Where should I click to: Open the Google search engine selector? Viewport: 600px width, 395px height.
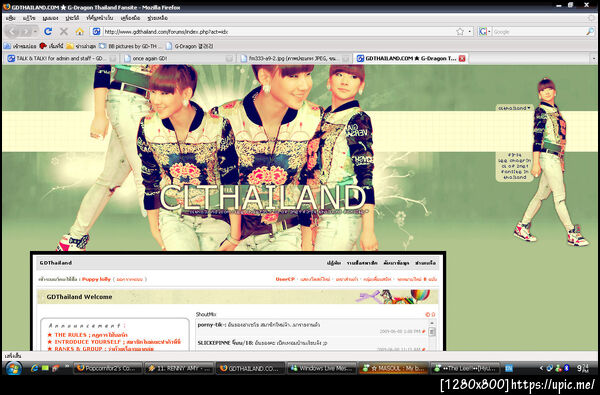(x=485, y=32)
